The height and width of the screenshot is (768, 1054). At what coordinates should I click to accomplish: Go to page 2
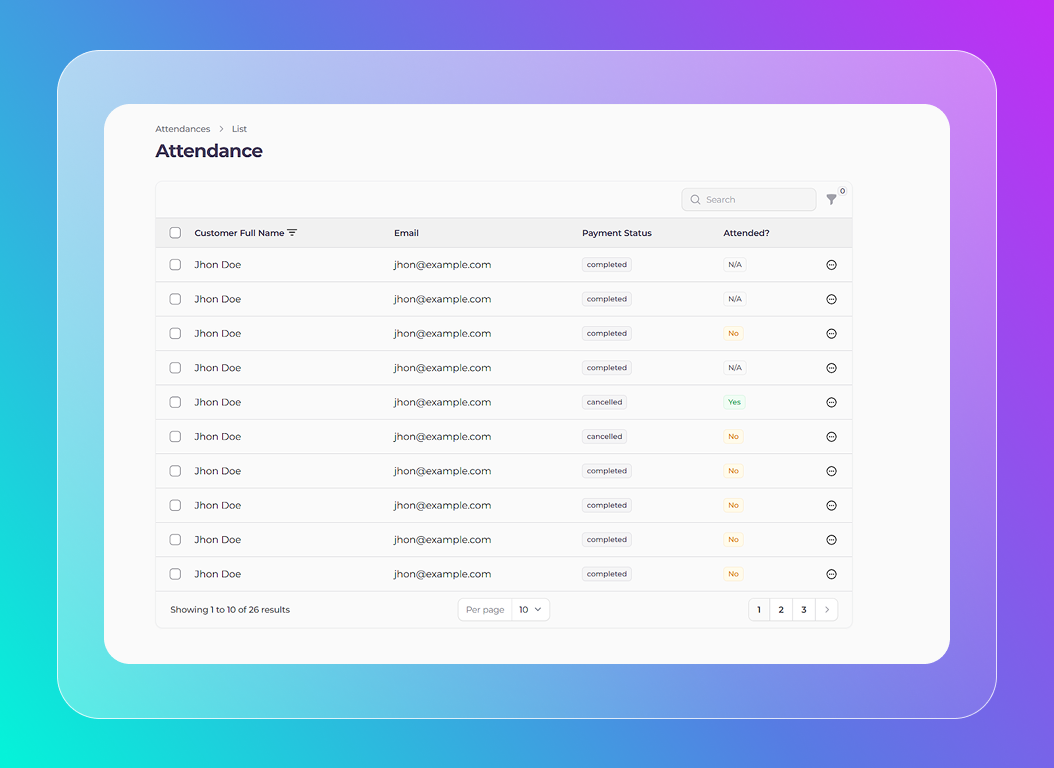coord(781,610)
